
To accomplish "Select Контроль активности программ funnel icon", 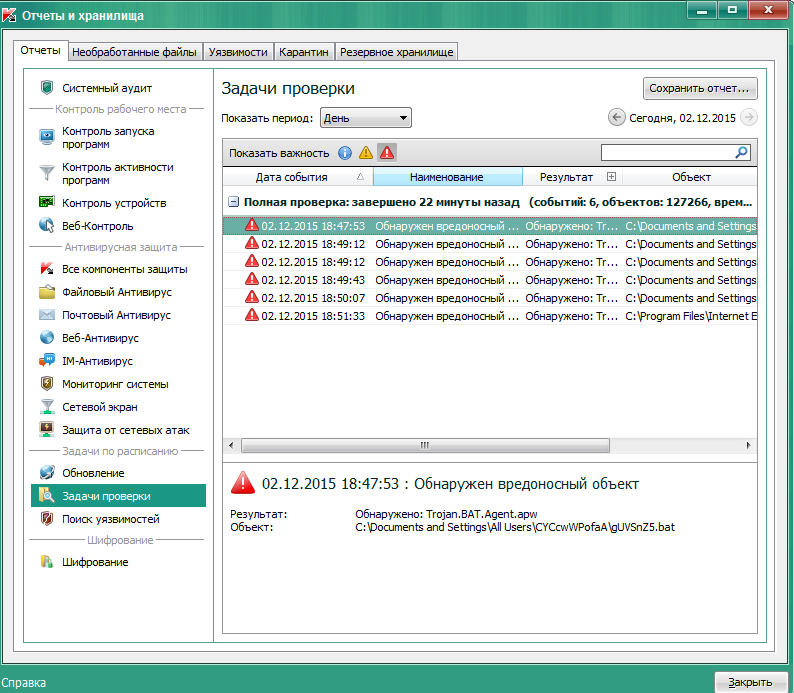I will (x=47, y=173).
